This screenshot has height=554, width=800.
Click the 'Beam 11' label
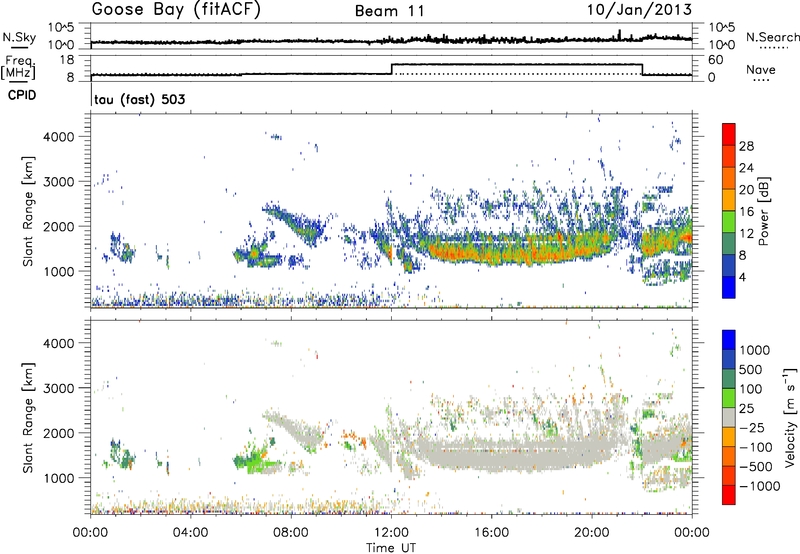390,11
